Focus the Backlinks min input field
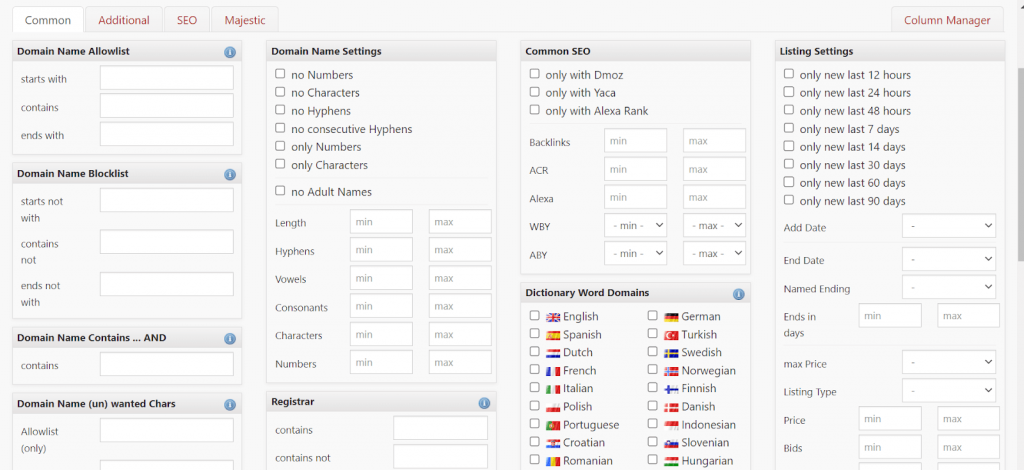The width and height of the screenshot is (1024, 470). [x=635, y=142]
